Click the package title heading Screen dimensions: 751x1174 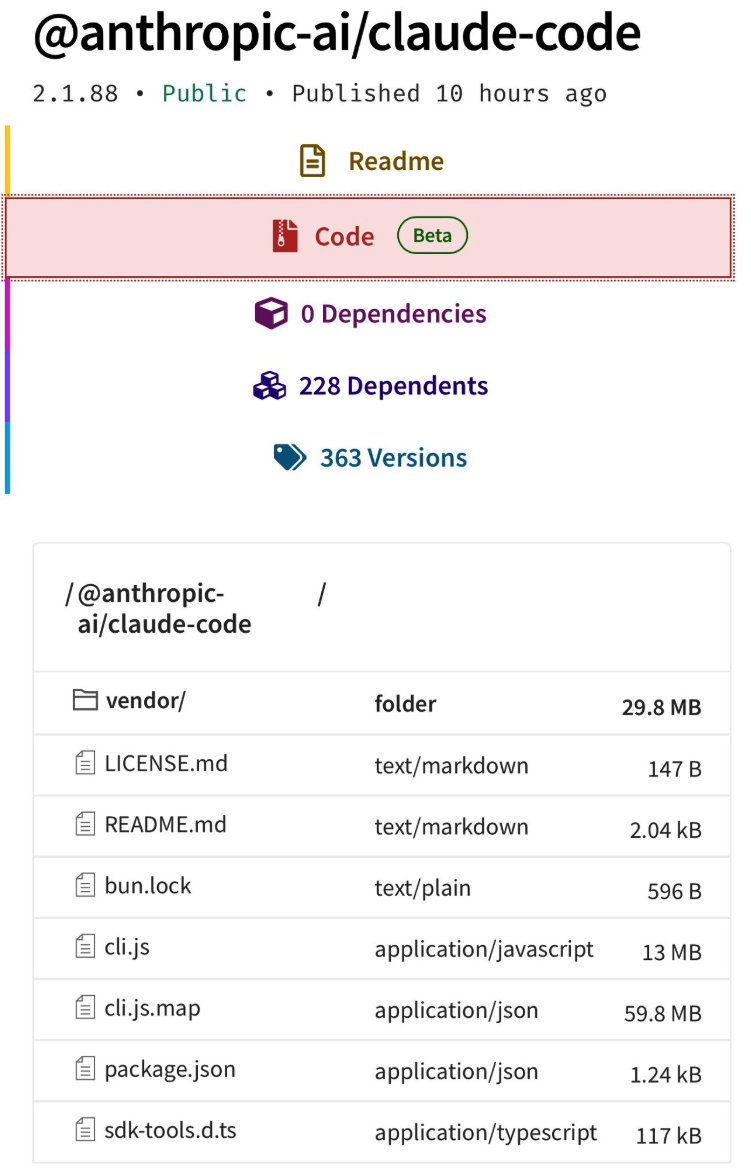pos(337,33)
